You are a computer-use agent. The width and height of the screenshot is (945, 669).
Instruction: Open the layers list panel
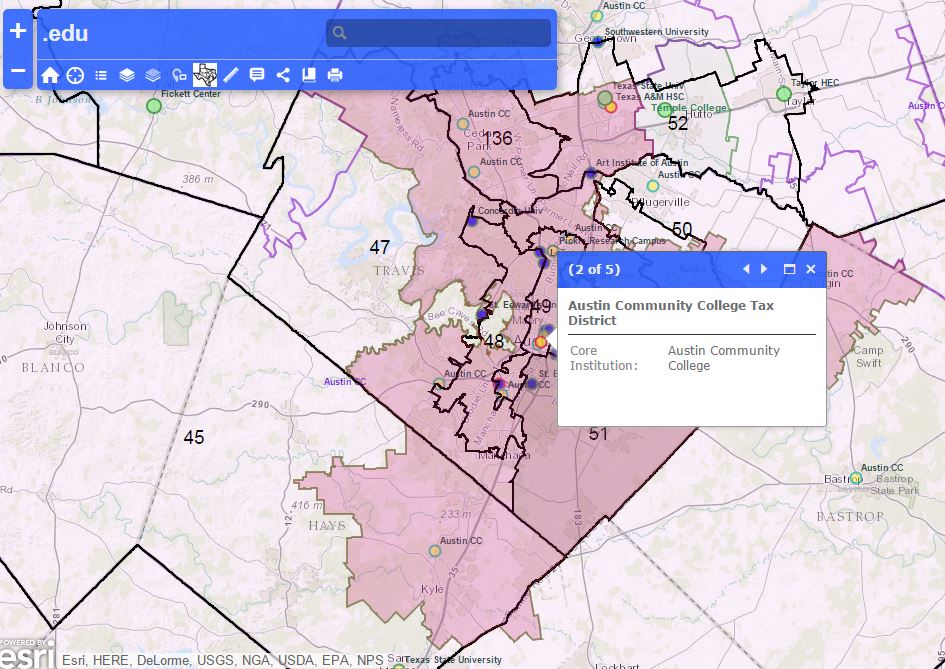[x=127, y=75]
